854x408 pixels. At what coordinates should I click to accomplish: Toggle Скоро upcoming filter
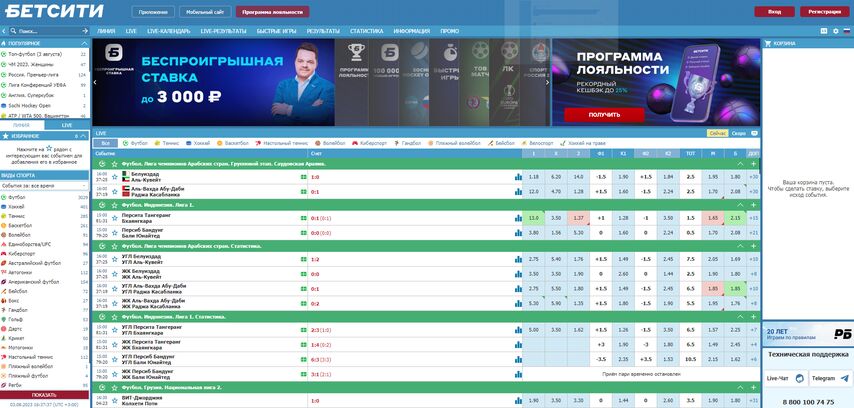click(739, 133)
